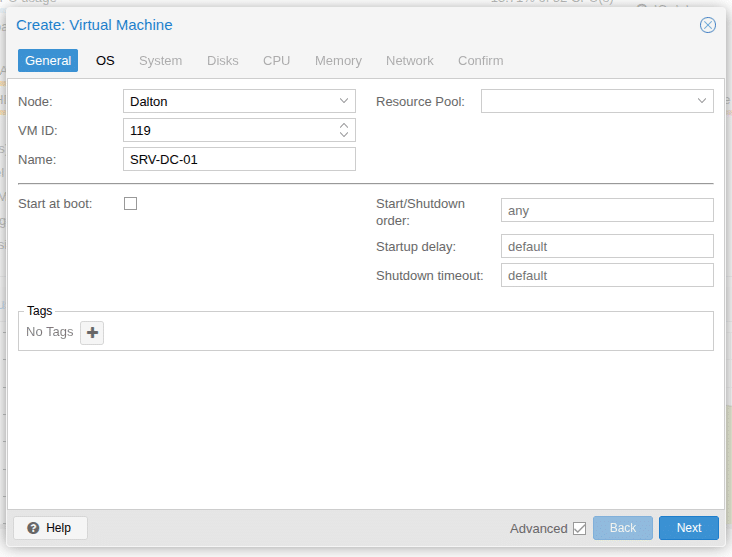732x557 pixels.
Task: Focus the VM ID input field
Action: pos(229,130)
